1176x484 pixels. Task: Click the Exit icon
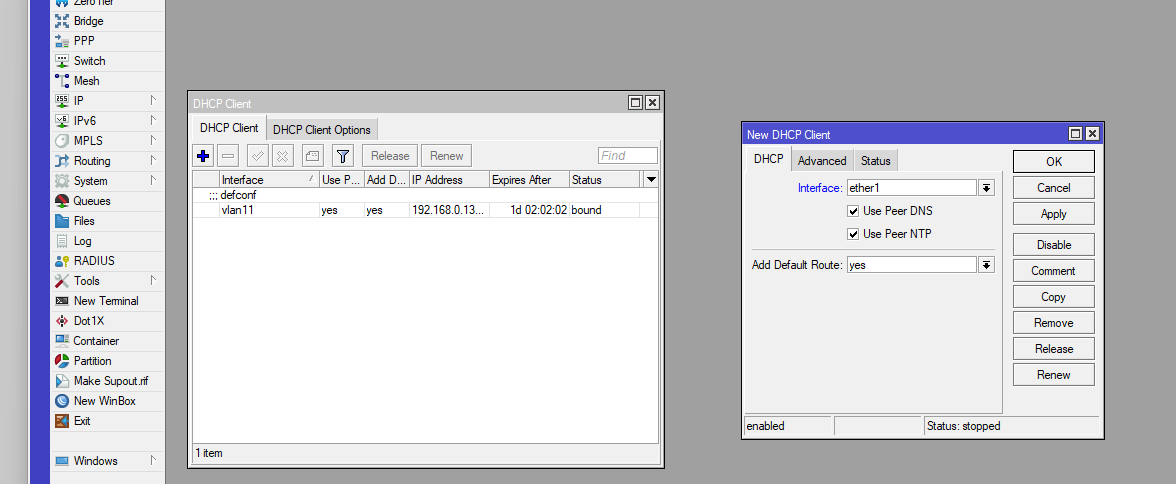coord(62,421)
